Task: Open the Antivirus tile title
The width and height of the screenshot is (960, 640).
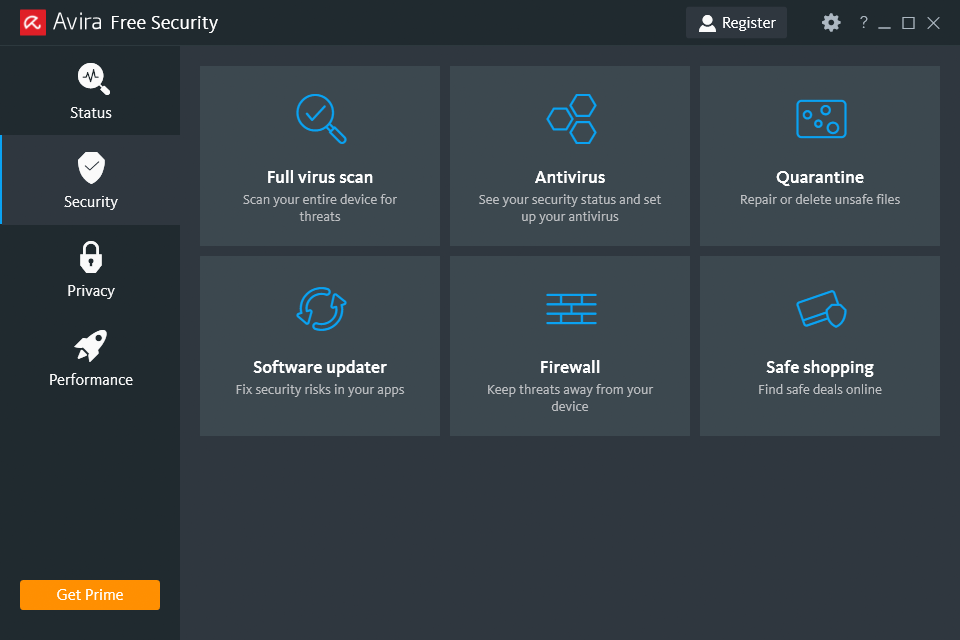Action: pyautogui.click(x=570, y=177)
